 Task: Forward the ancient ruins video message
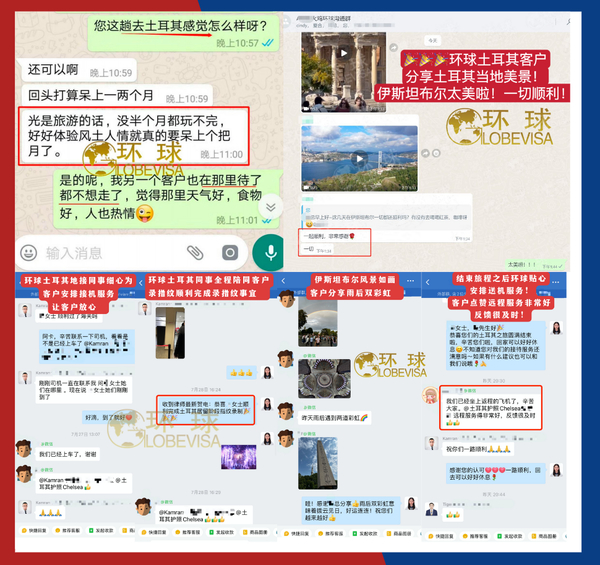pos(393,47)
